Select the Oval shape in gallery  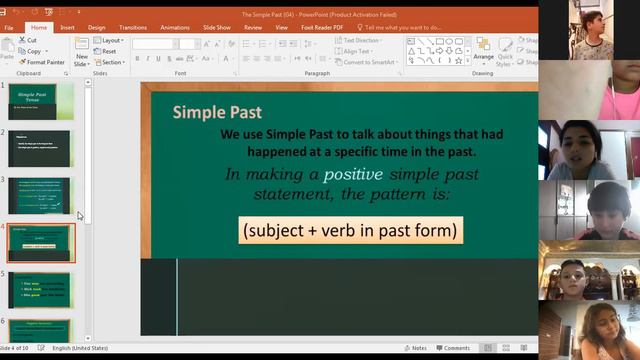click(x=449, y=41)
